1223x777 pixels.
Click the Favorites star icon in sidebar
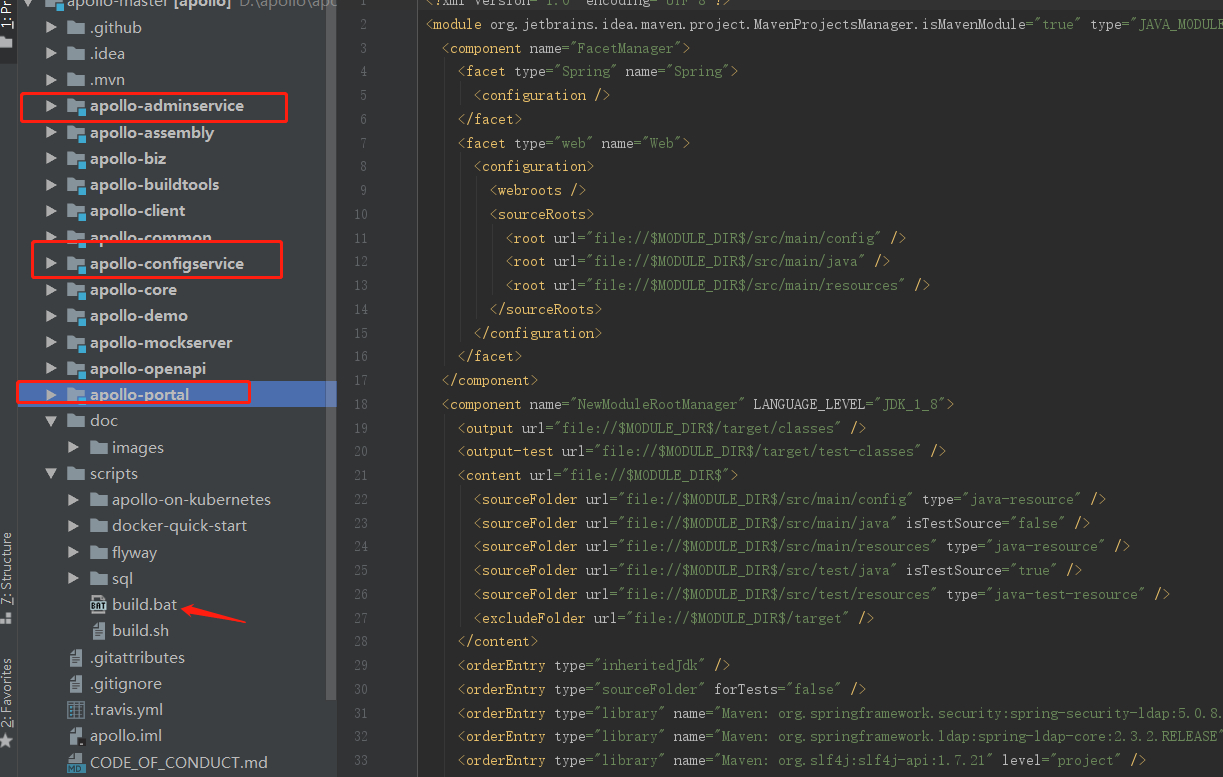[x=7, y=741]
